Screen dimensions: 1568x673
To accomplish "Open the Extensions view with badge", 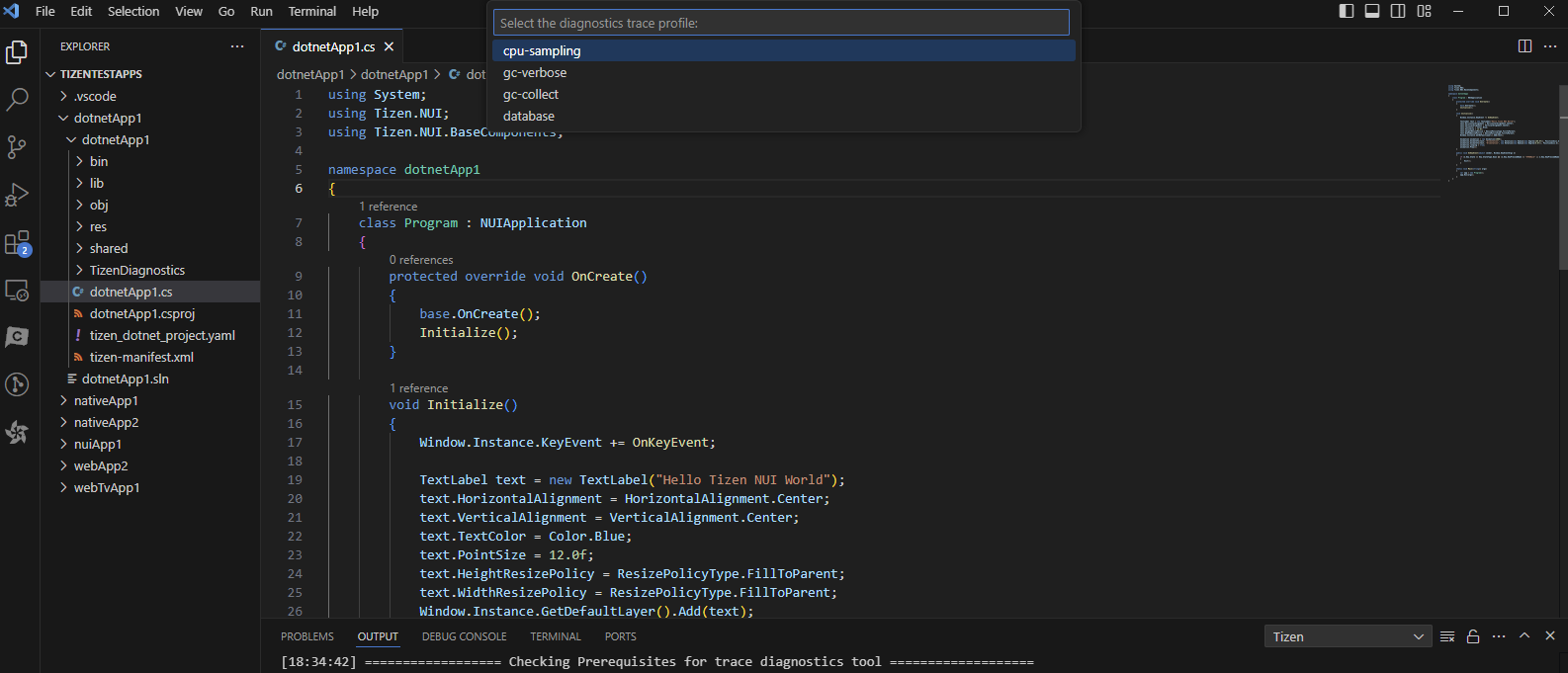I will (x=18, y=243).
